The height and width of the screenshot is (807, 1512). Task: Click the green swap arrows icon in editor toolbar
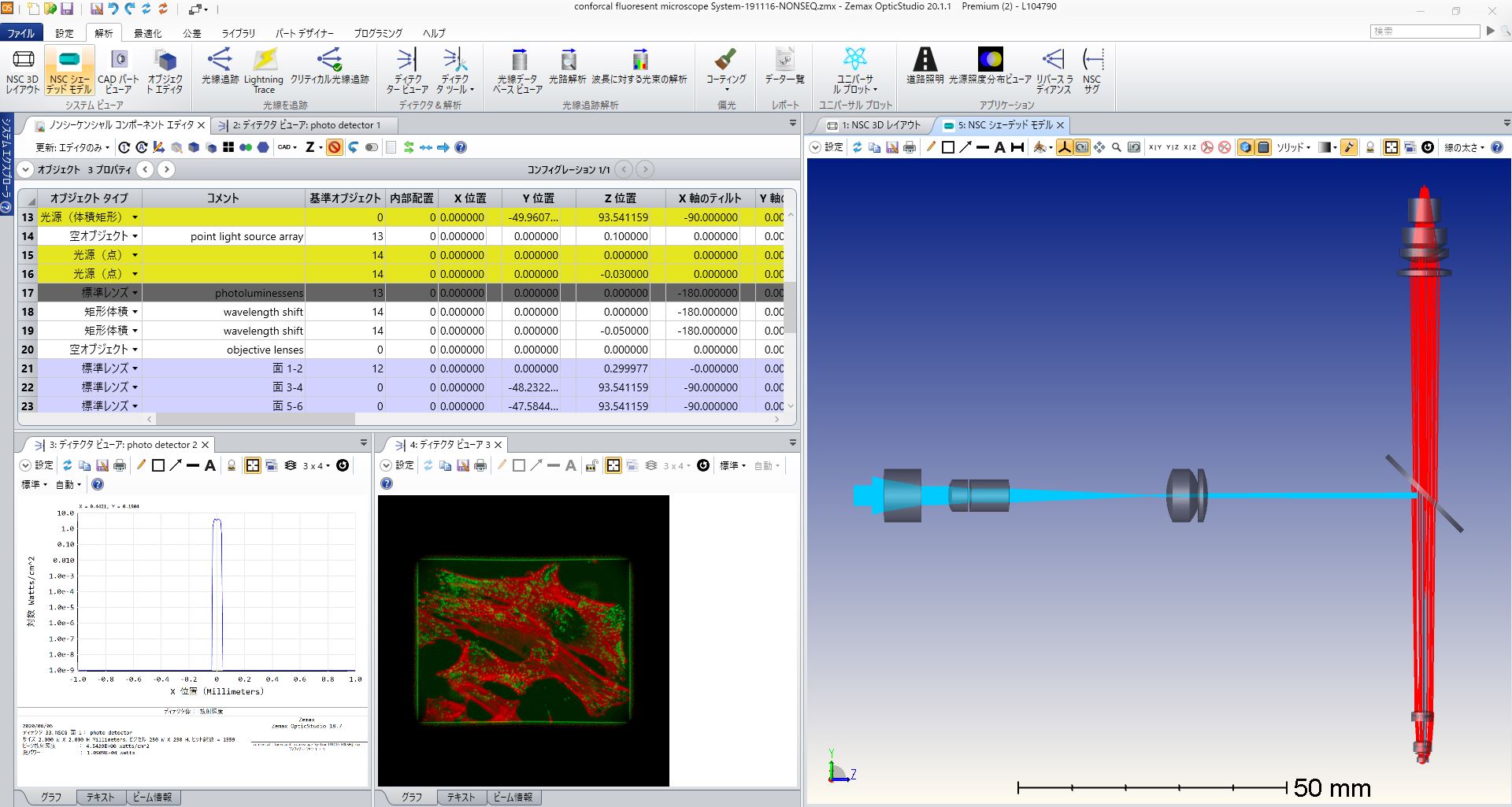coord(409,147)
